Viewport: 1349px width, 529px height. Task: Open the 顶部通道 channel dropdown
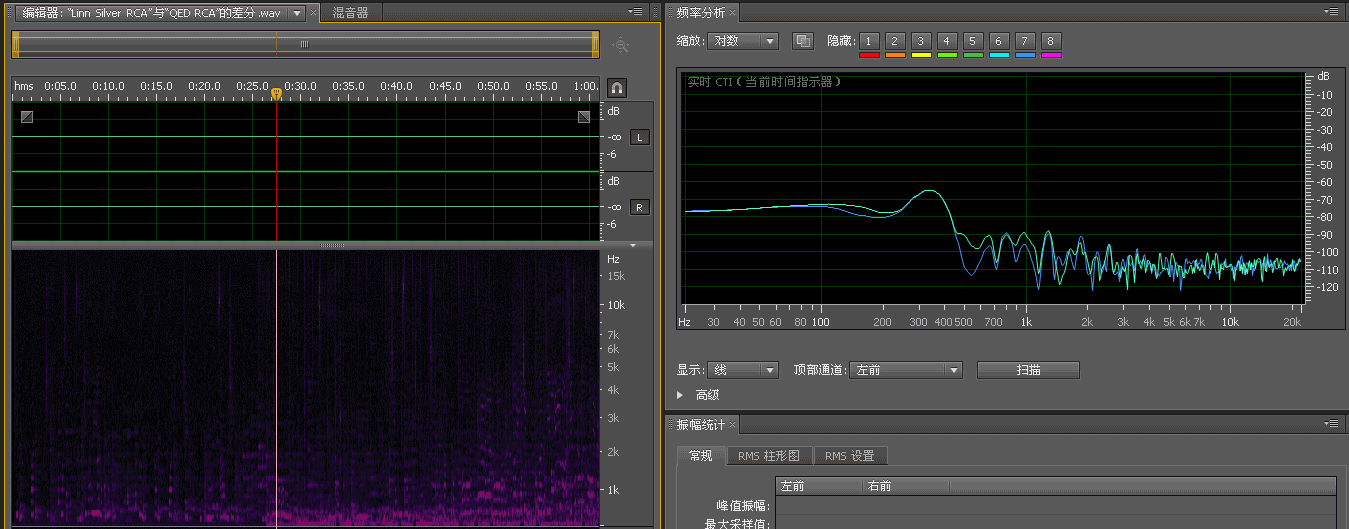[x=905, y=370]
